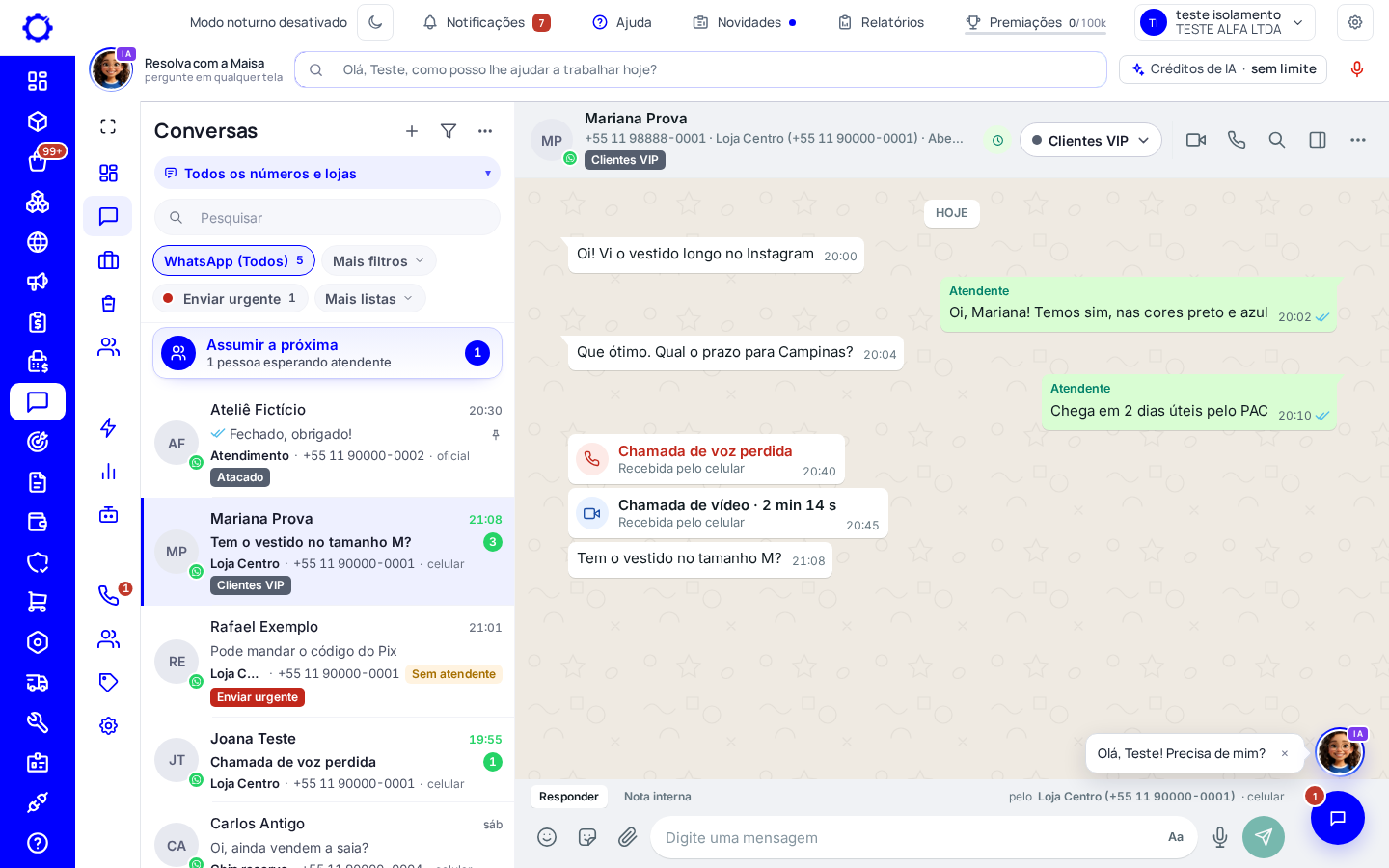This screenshot has width=1389, height=868.
Task: Open the Joana Teste conversation
Action: [327, 760]
